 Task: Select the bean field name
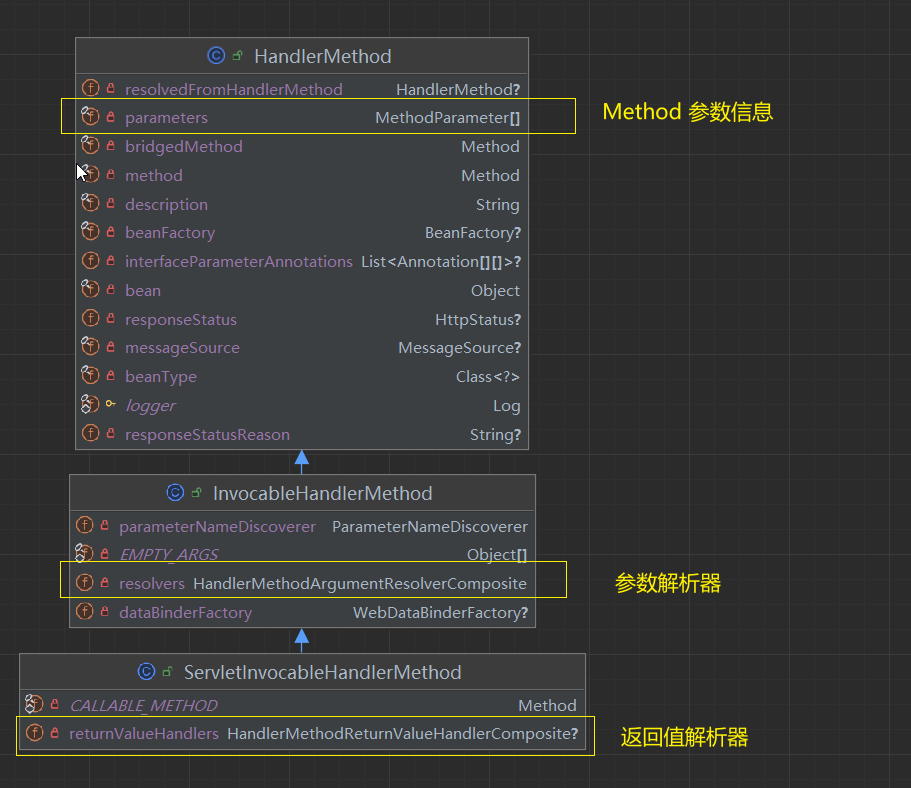coord(143,291)
